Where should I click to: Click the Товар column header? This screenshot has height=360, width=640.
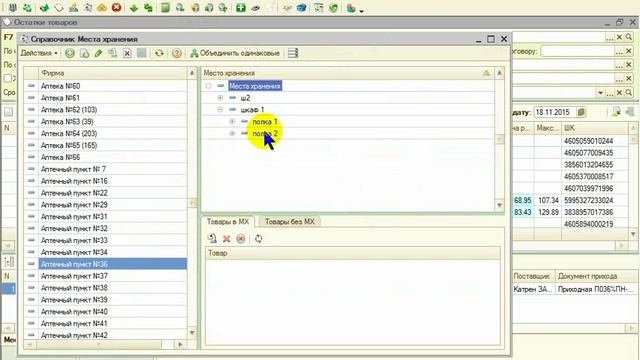[x=353, y=253]
